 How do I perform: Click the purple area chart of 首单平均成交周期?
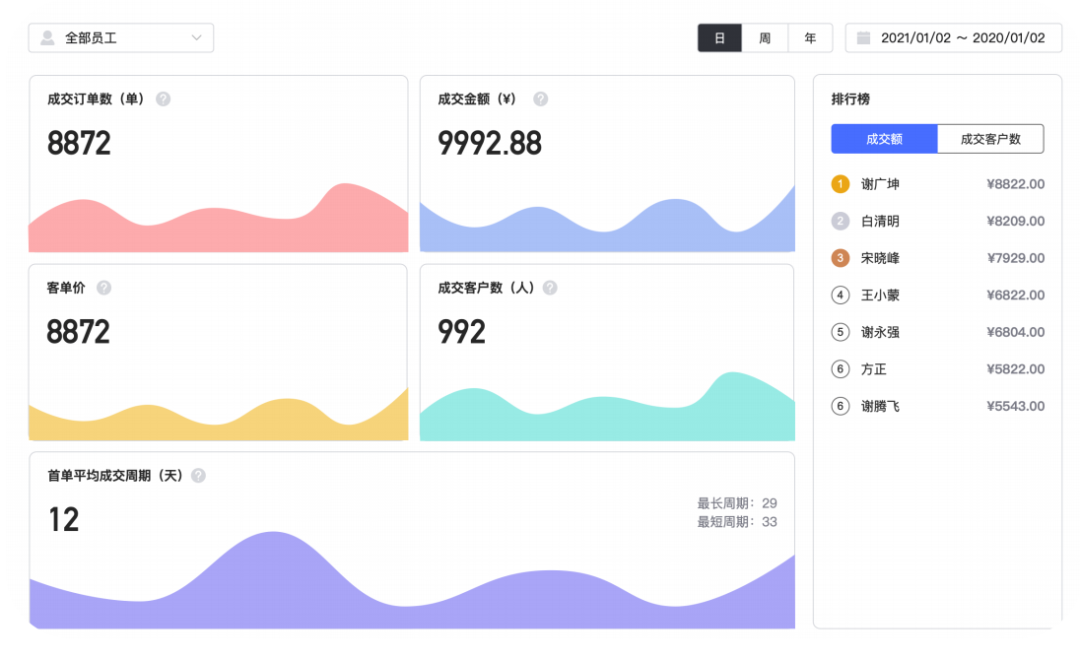tap(412, 580)
